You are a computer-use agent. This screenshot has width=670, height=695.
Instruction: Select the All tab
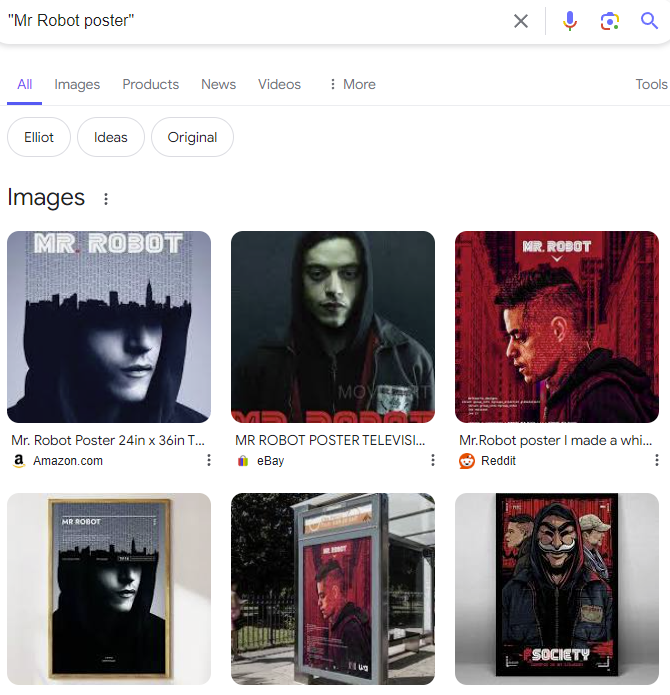[24, 84]
